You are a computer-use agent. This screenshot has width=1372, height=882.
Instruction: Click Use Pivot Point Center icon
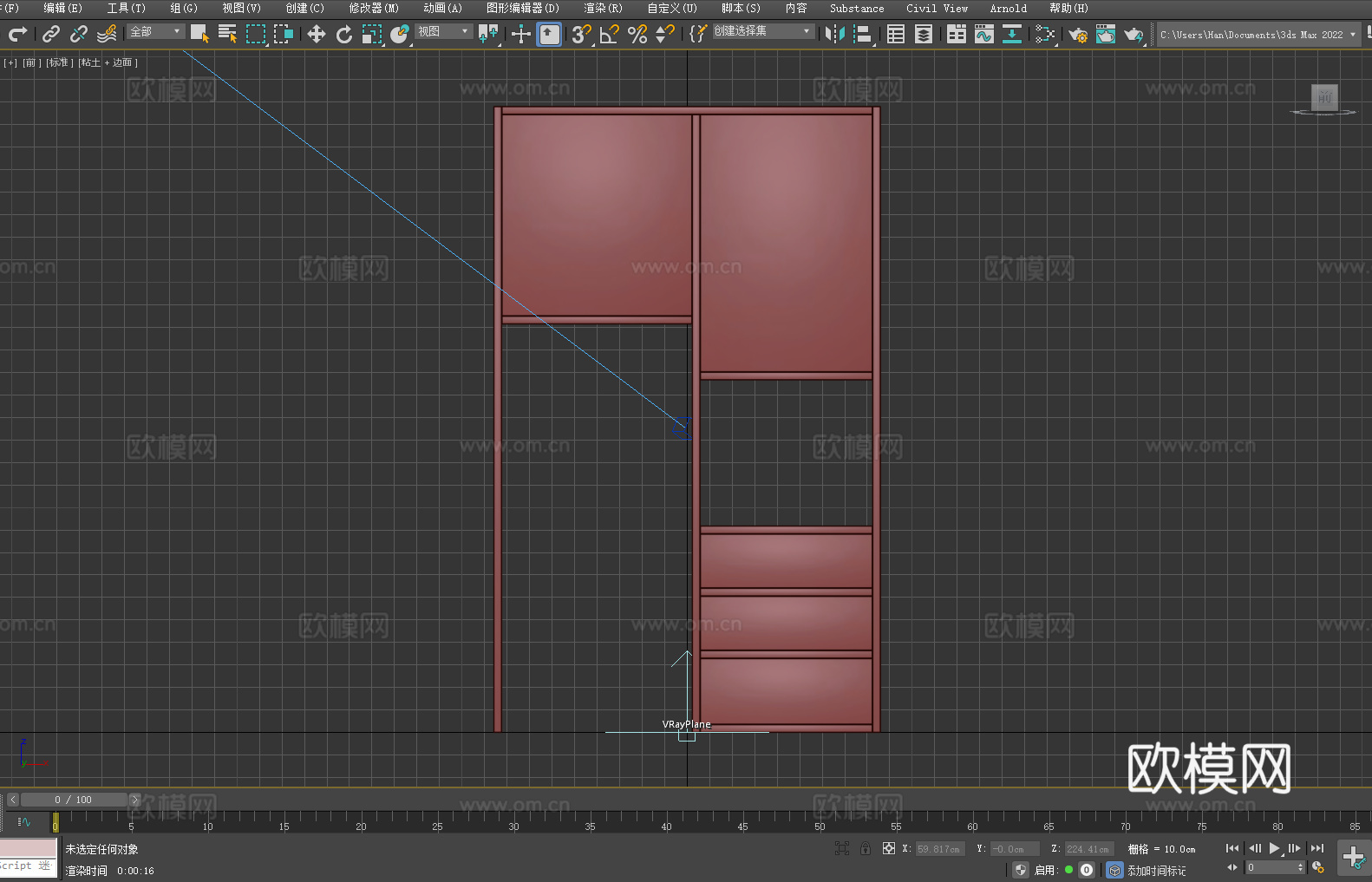(489, 34)
